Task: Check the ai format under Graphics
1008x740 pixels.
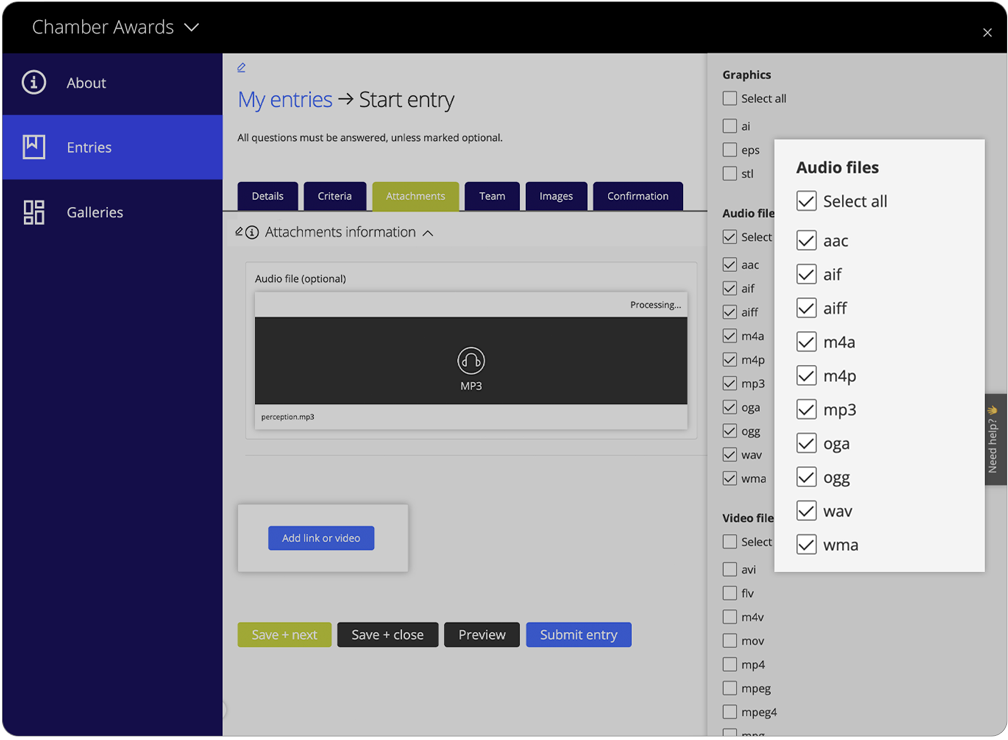Action: pos(729,126)
